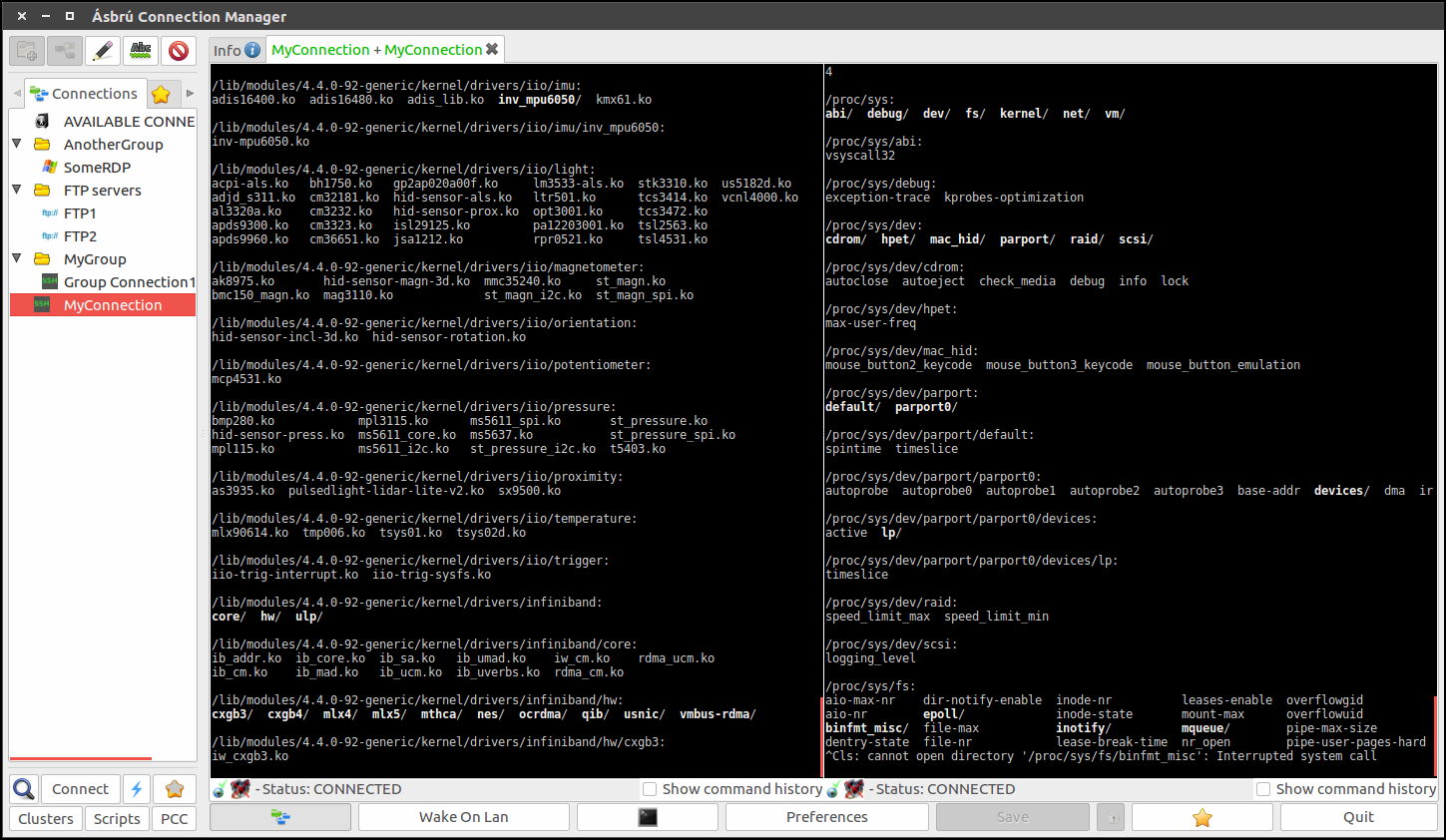
Task: Open local shell terminal icon button
Action: (x=648, y=817)
